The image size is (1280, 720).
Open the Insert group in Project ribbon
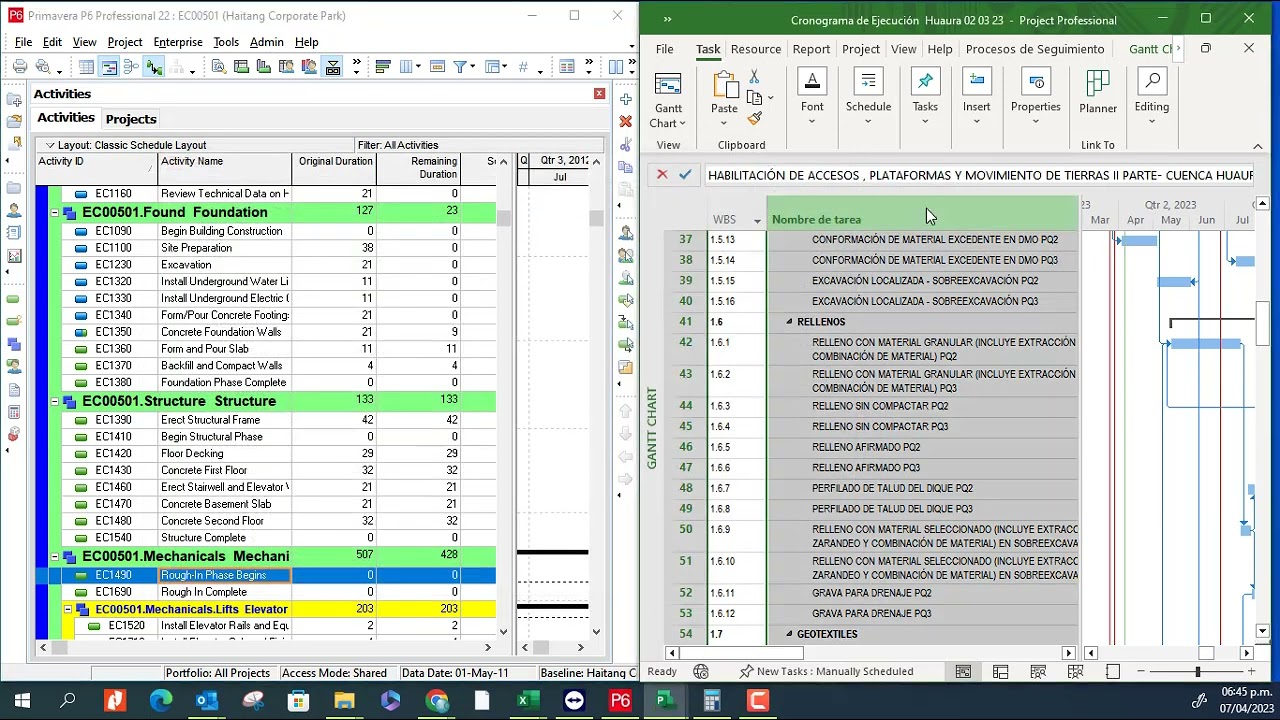(x=977, y=98)
